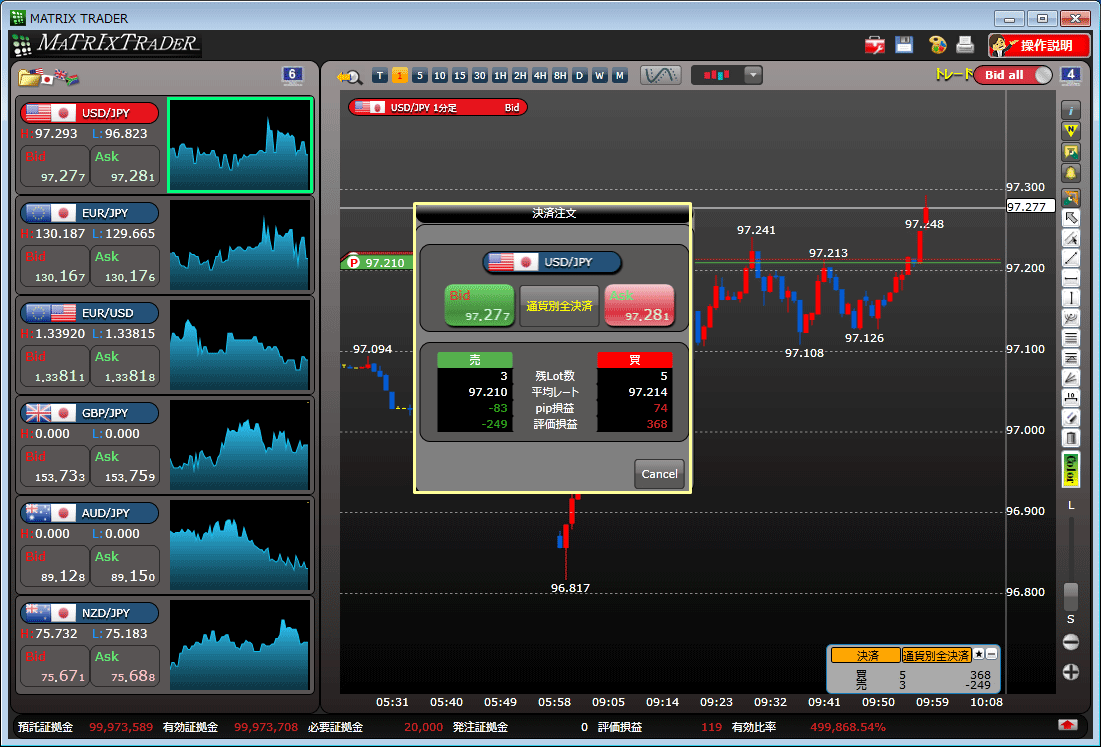This screenshot has height=747, width=1101.
Task: Click the Color tool button
Action: pos(1071,469)
